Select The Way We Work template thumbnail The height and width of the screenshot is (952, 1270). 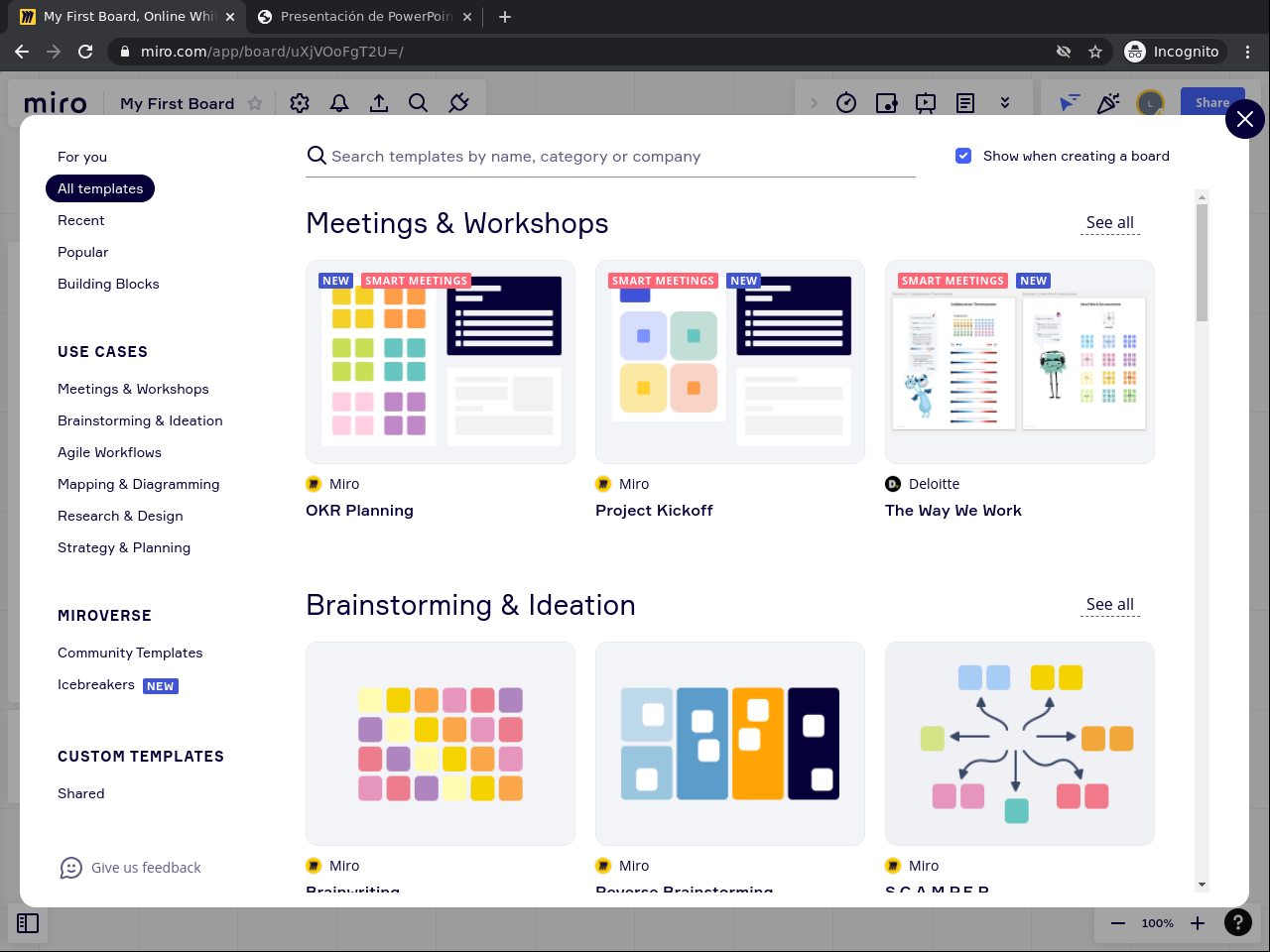[x=1020, y=362]
